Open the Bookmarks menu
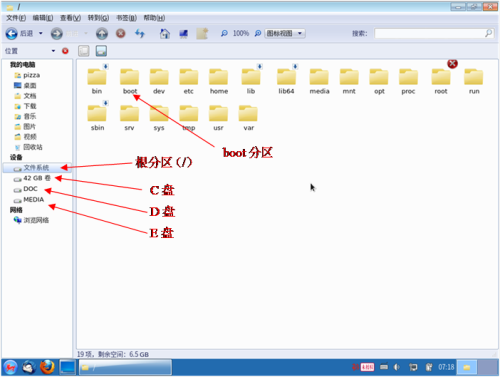500x377 pixels. coord(126,18)
